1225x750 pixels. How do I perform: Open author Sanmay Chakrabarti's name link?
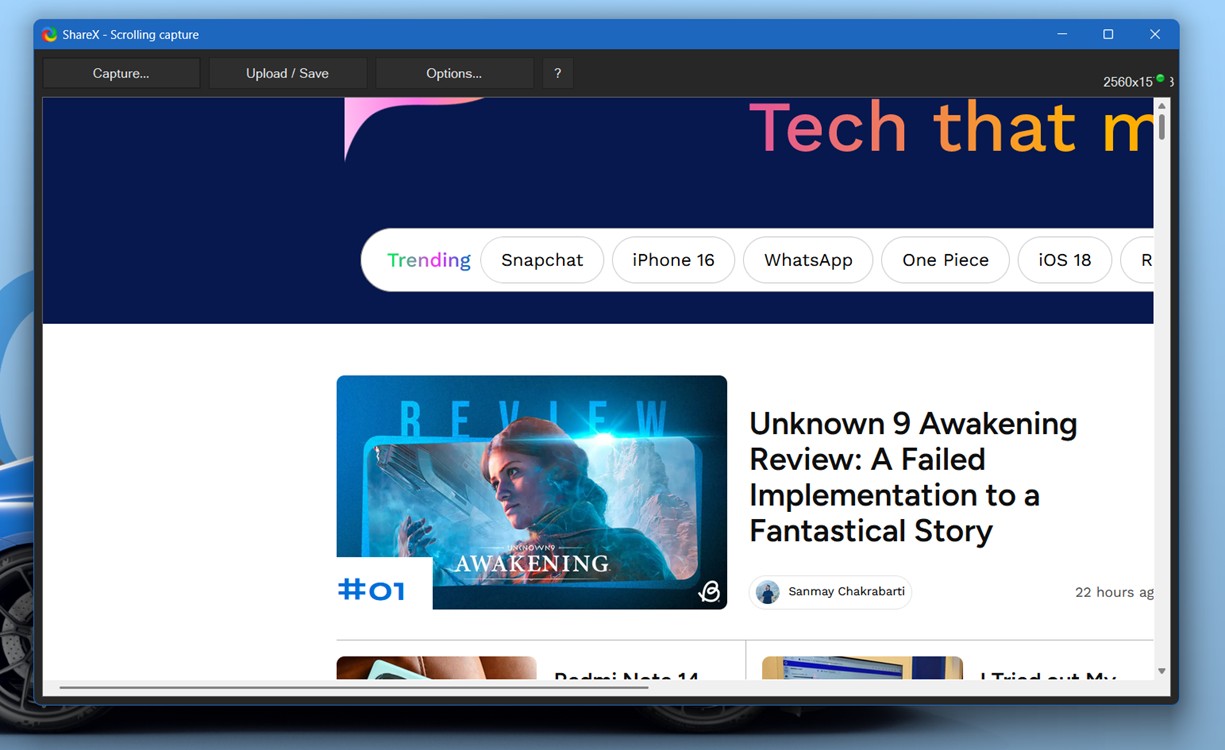[846, 592]
